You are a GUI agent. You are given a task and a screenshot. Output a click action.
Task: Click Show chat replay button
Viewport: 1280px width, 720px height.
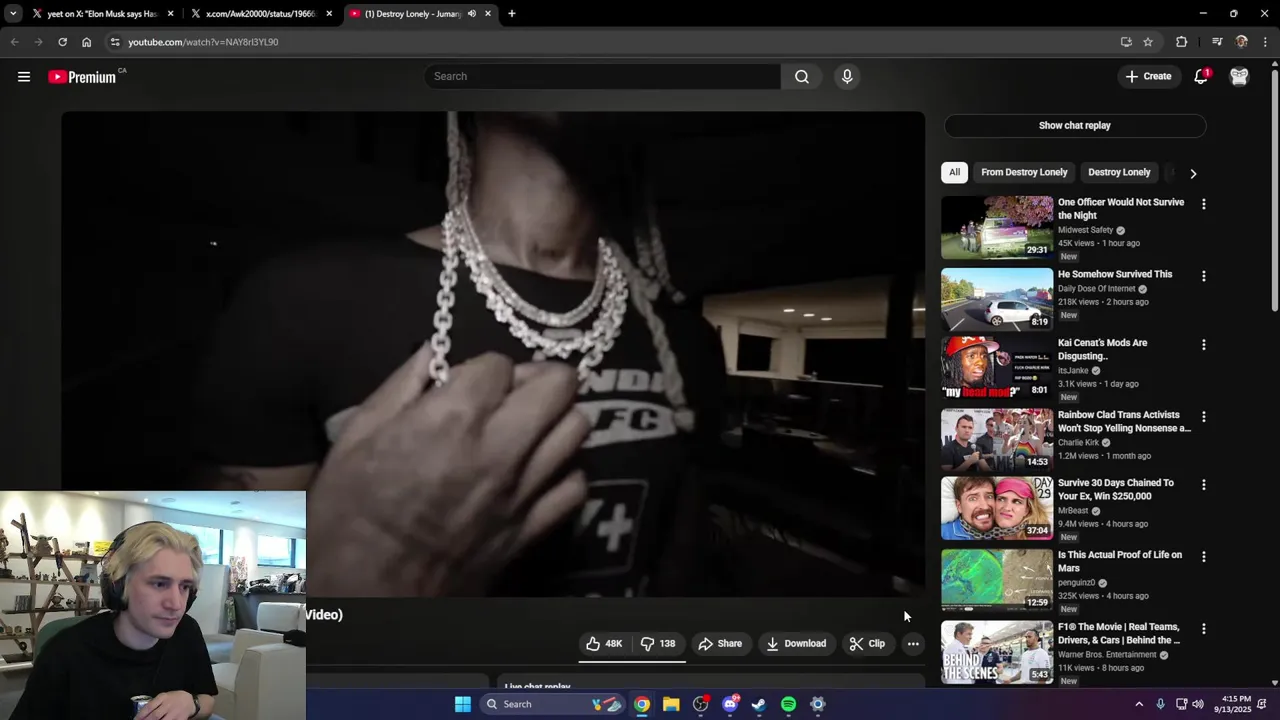pos(1075,126)
